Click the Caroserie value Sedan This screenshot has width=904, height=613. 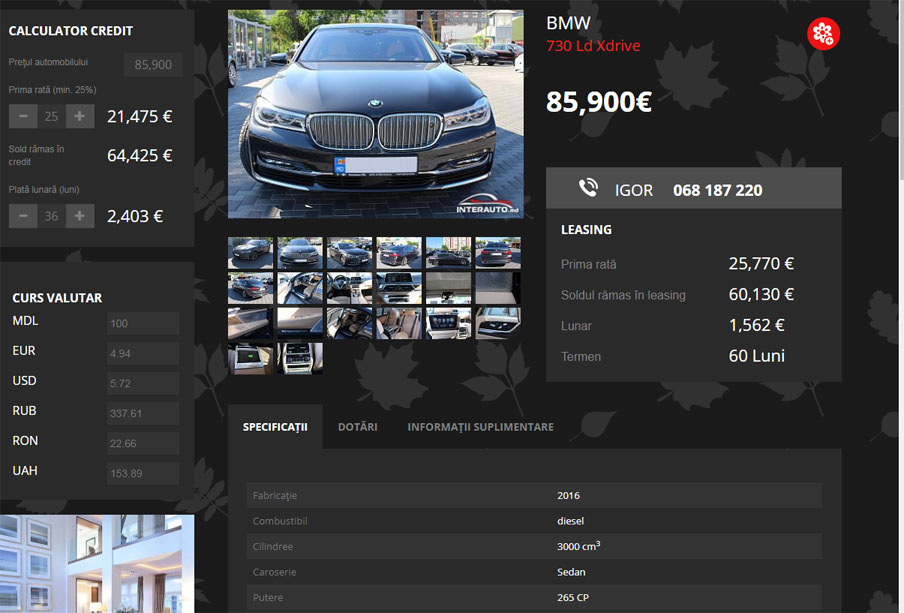571,572
